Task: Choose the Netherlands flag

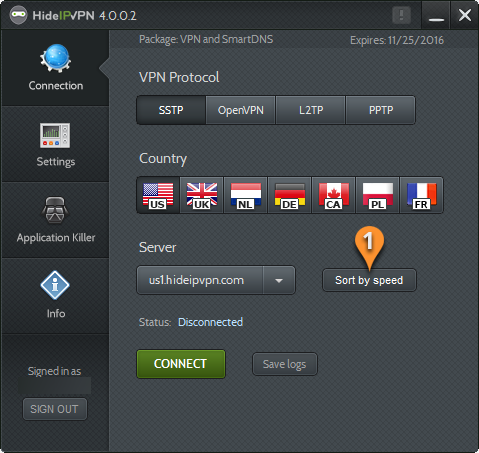Action: [246, 195]
